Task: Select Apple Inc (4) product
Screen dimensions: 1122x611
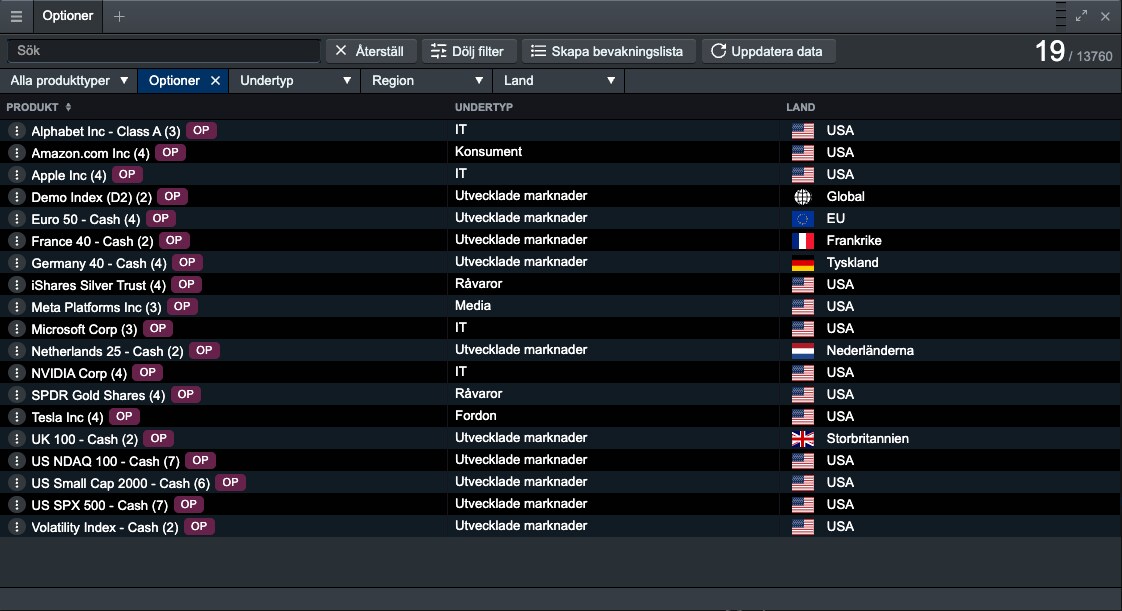Action: click(69, 175)
